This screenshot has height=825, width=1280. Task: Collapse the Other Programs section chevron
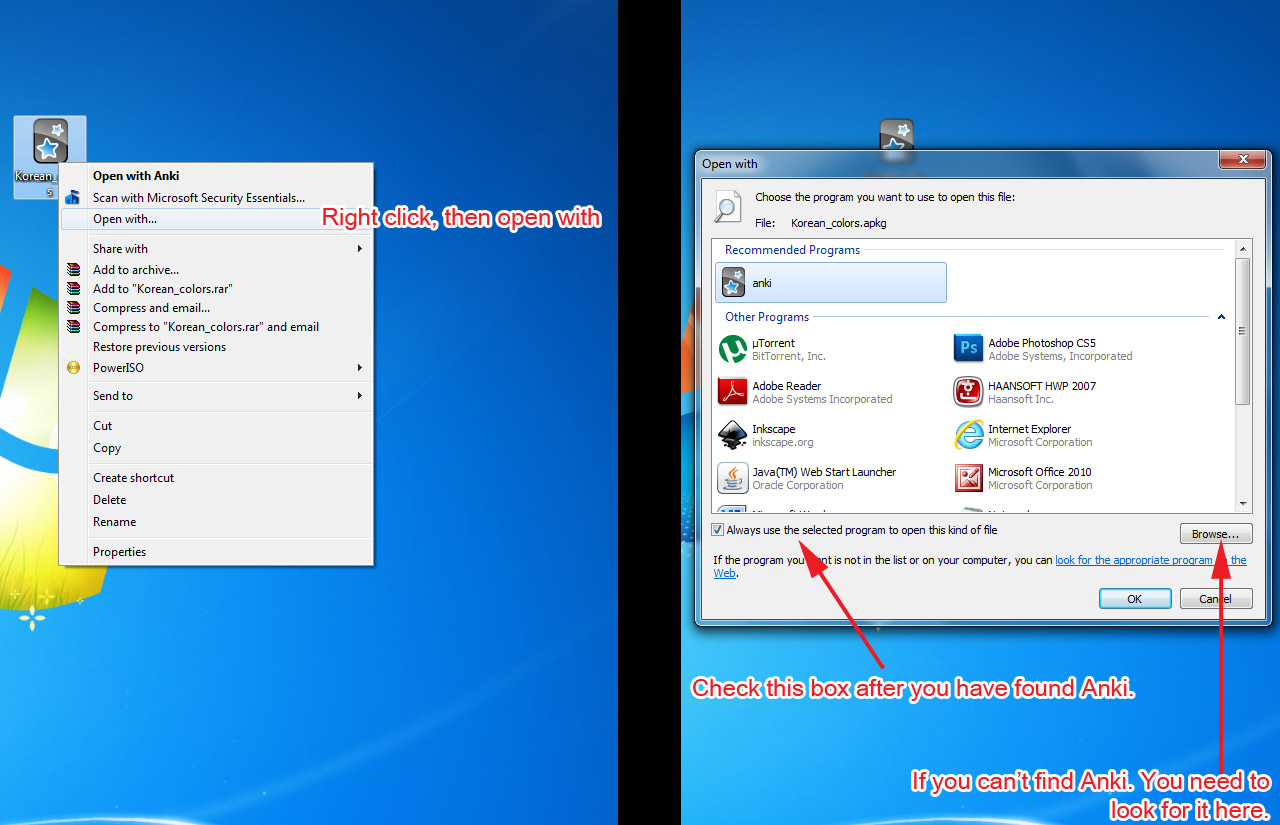1221,317
